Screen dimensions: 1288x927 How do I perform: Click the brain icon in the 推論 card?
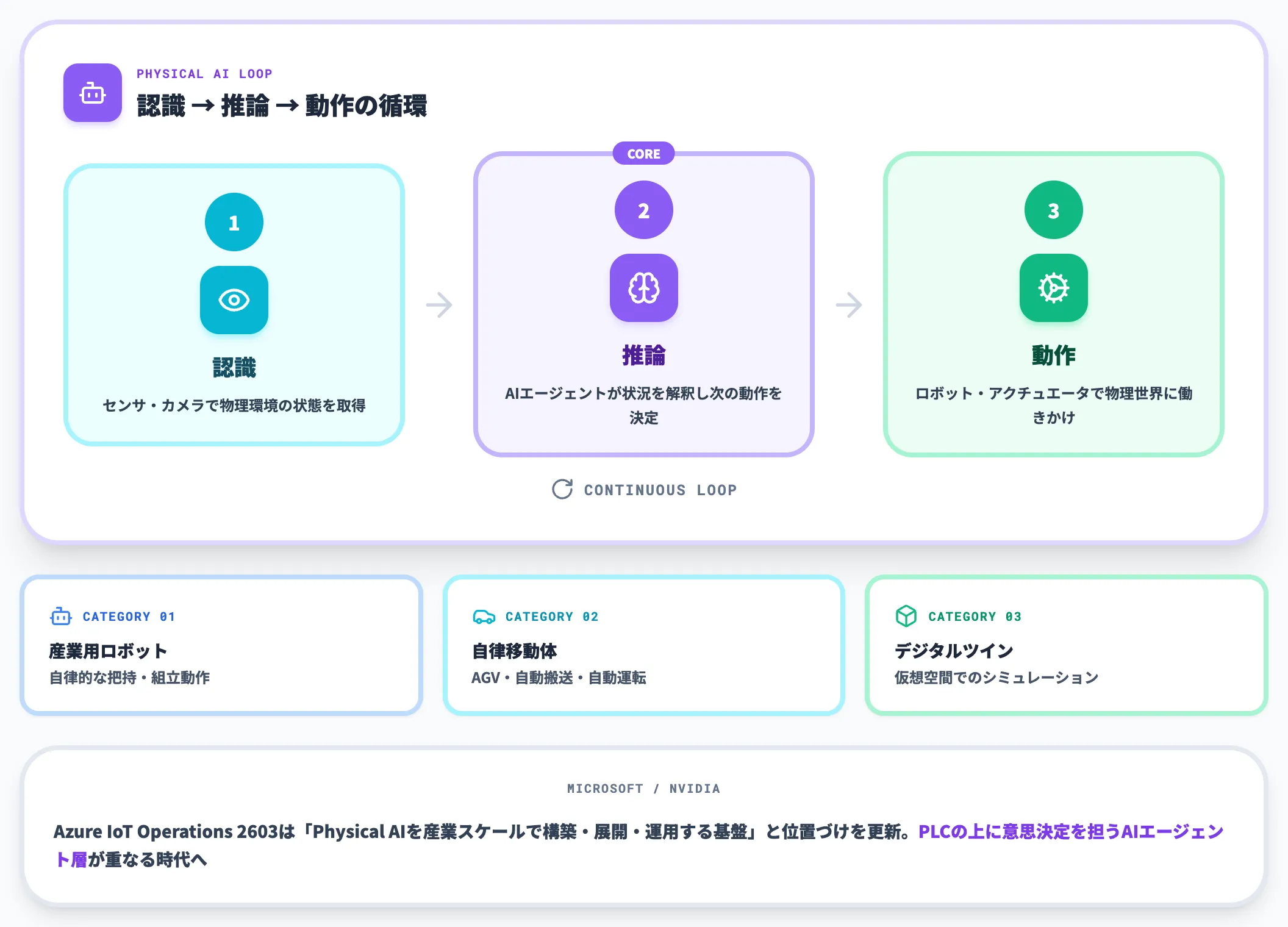click(x=644, y=288)
